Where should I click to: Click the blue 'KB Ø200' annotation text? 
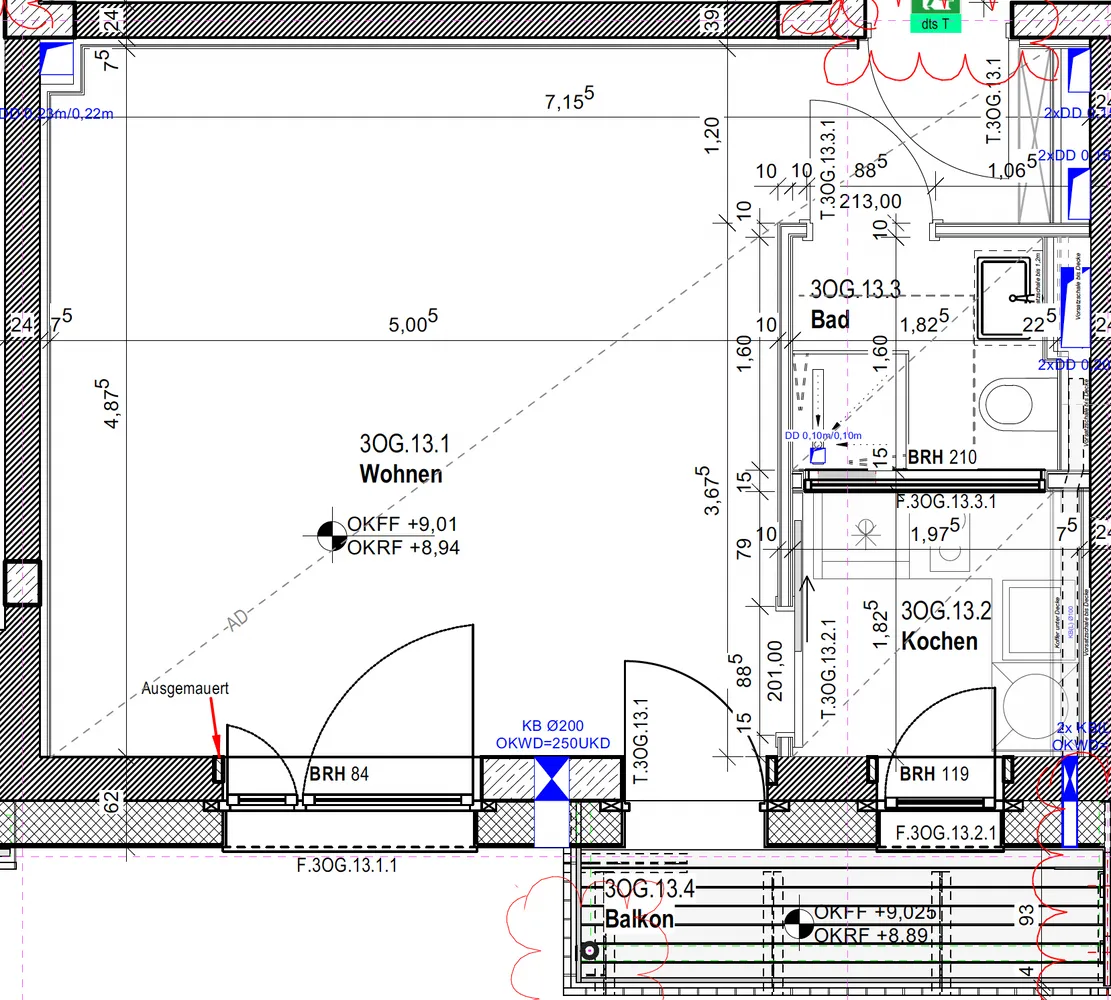pos(553,725)
